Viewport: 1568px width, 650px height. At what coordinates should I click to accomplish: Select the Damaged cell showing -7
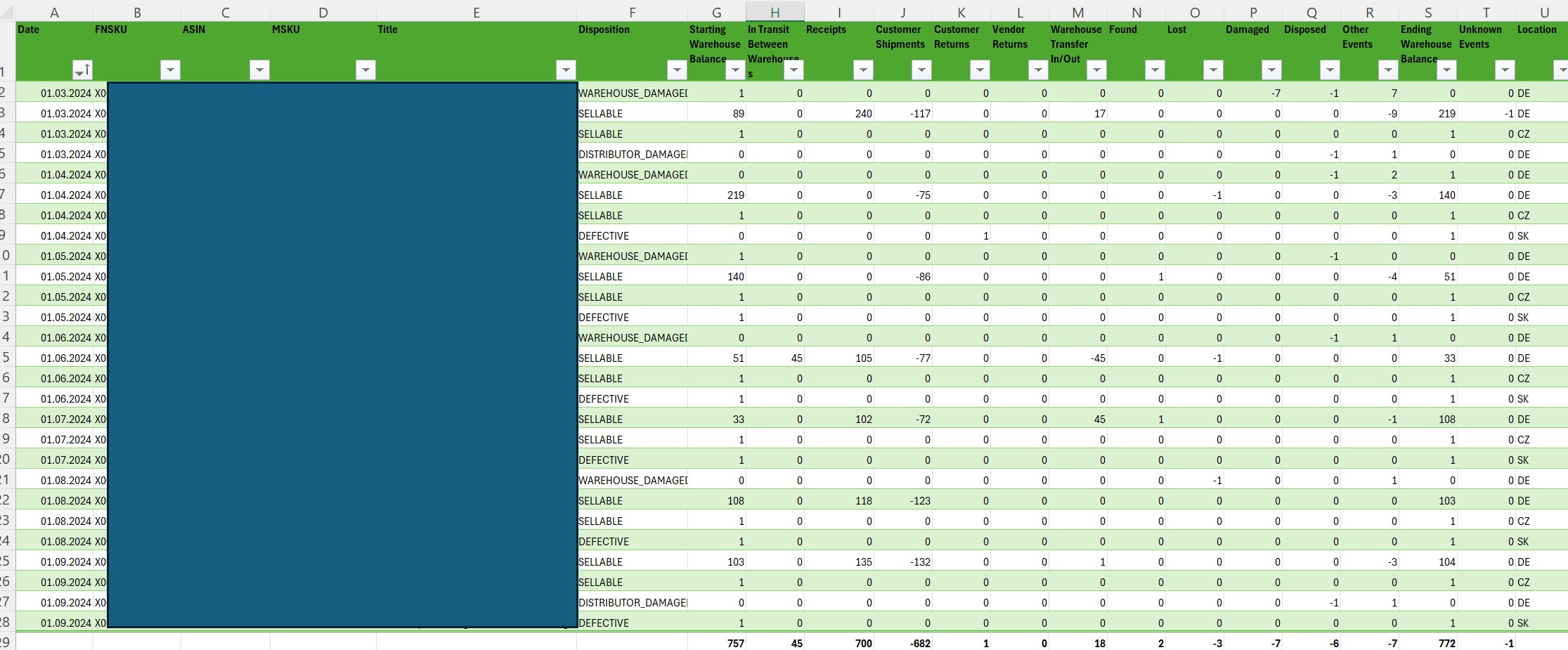[1253, 93]
